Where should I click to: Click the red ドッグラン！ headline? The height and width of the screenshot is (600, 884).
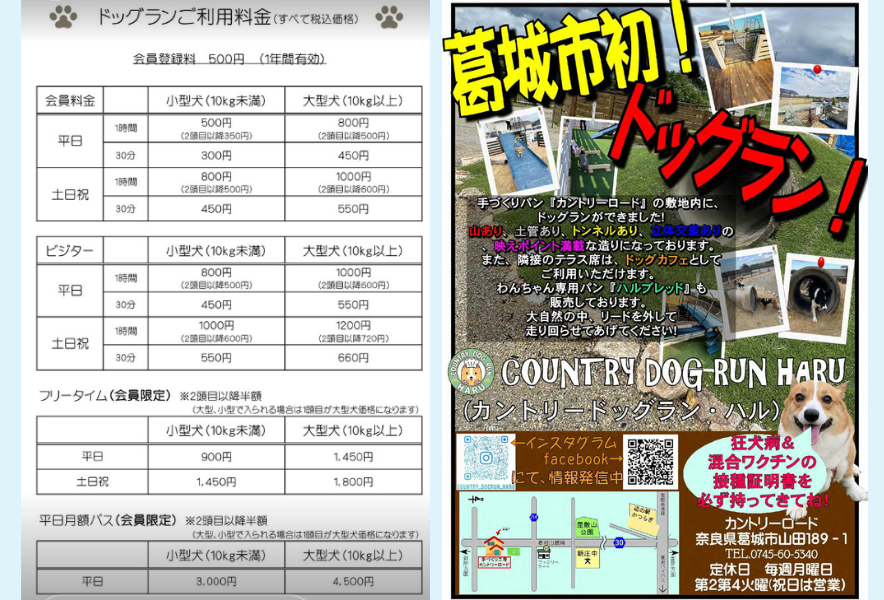pyautogui.click(x=739, y=160)
